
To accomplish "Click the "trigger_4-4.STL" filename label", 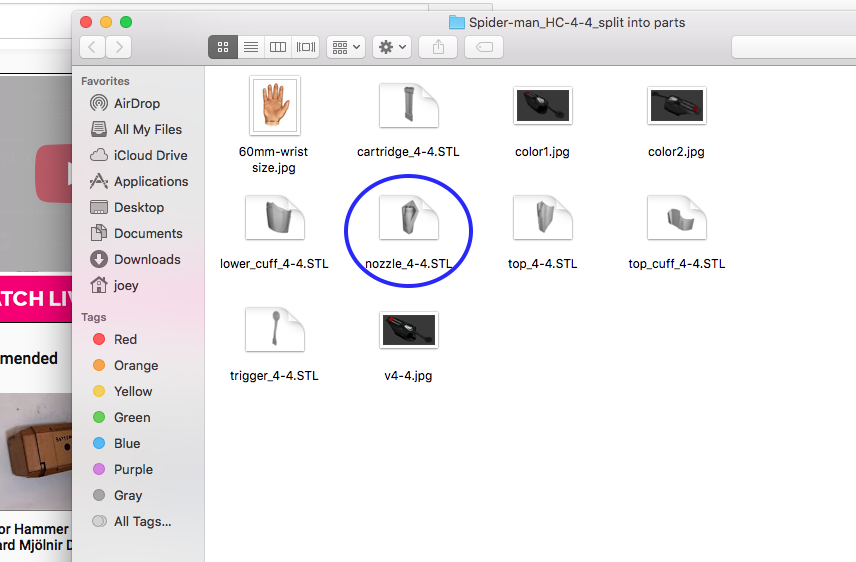I will coord(274,376).
